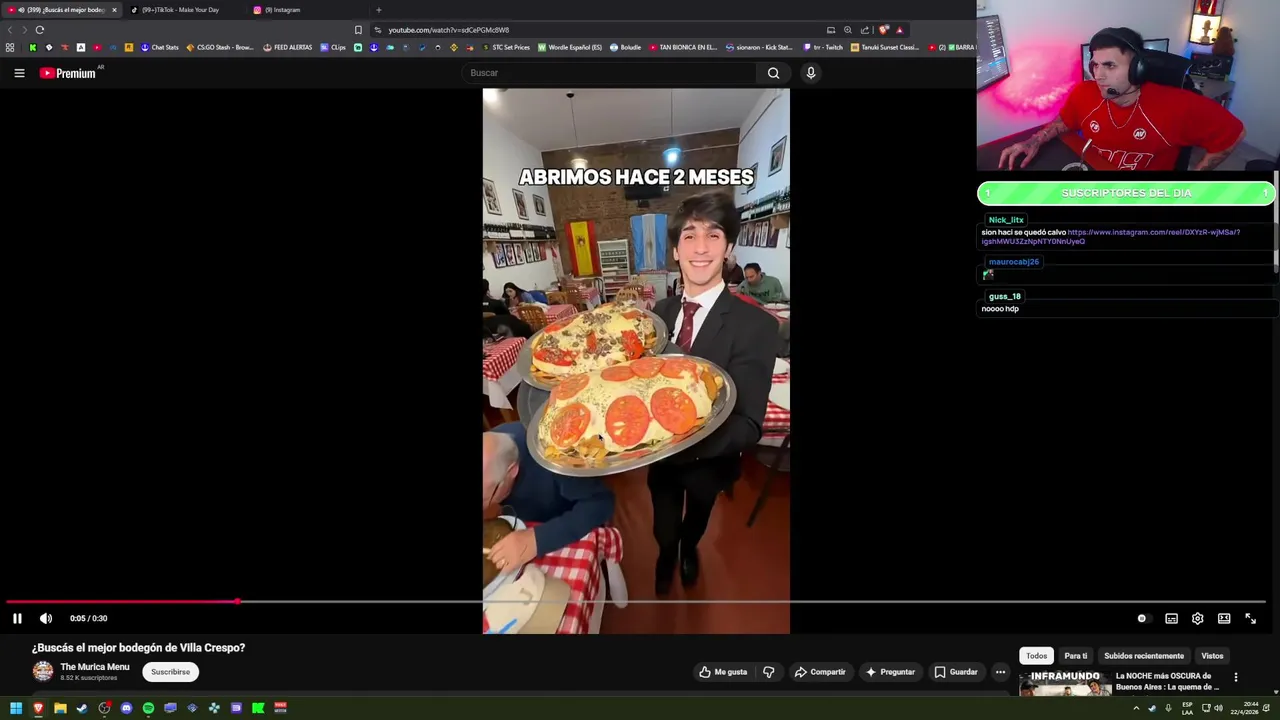Open the CLips bookmark
Screen dimensions: 1280x720
point(333,47)
